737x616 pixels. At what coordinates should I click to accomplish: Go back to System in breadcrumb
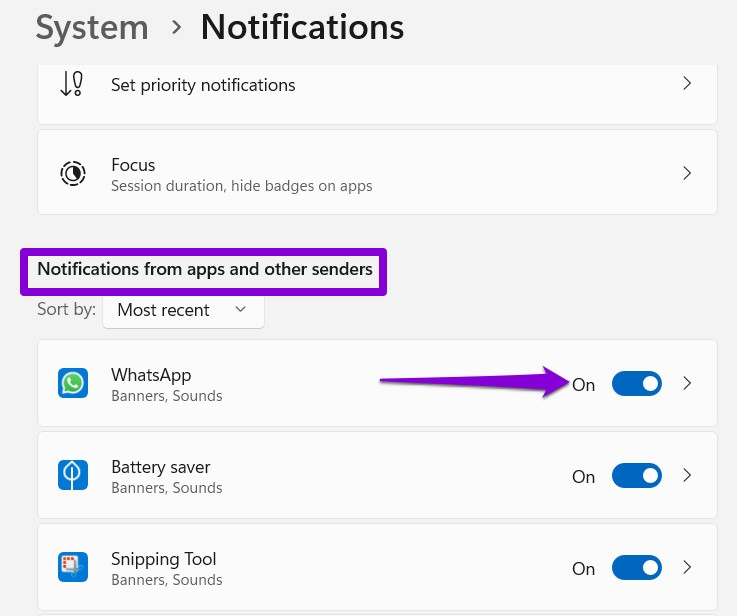coord(92,28)
